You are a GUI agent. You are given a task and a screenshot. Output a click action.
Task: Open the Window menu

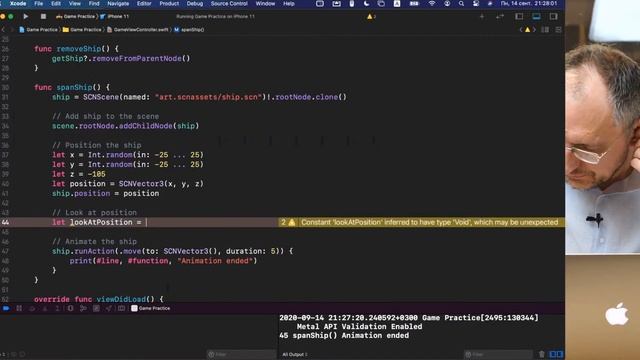265,4
